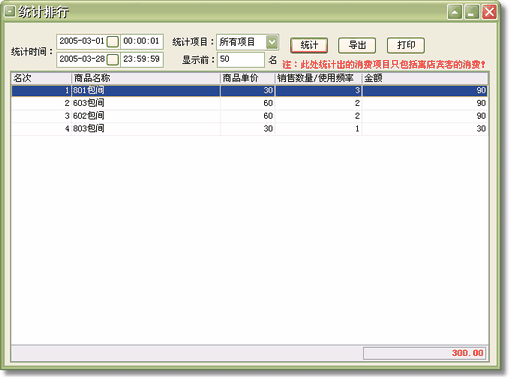Screen dimensions: 510x379
Task: Click the start time field 00:00:01
Action: (142, 41)
